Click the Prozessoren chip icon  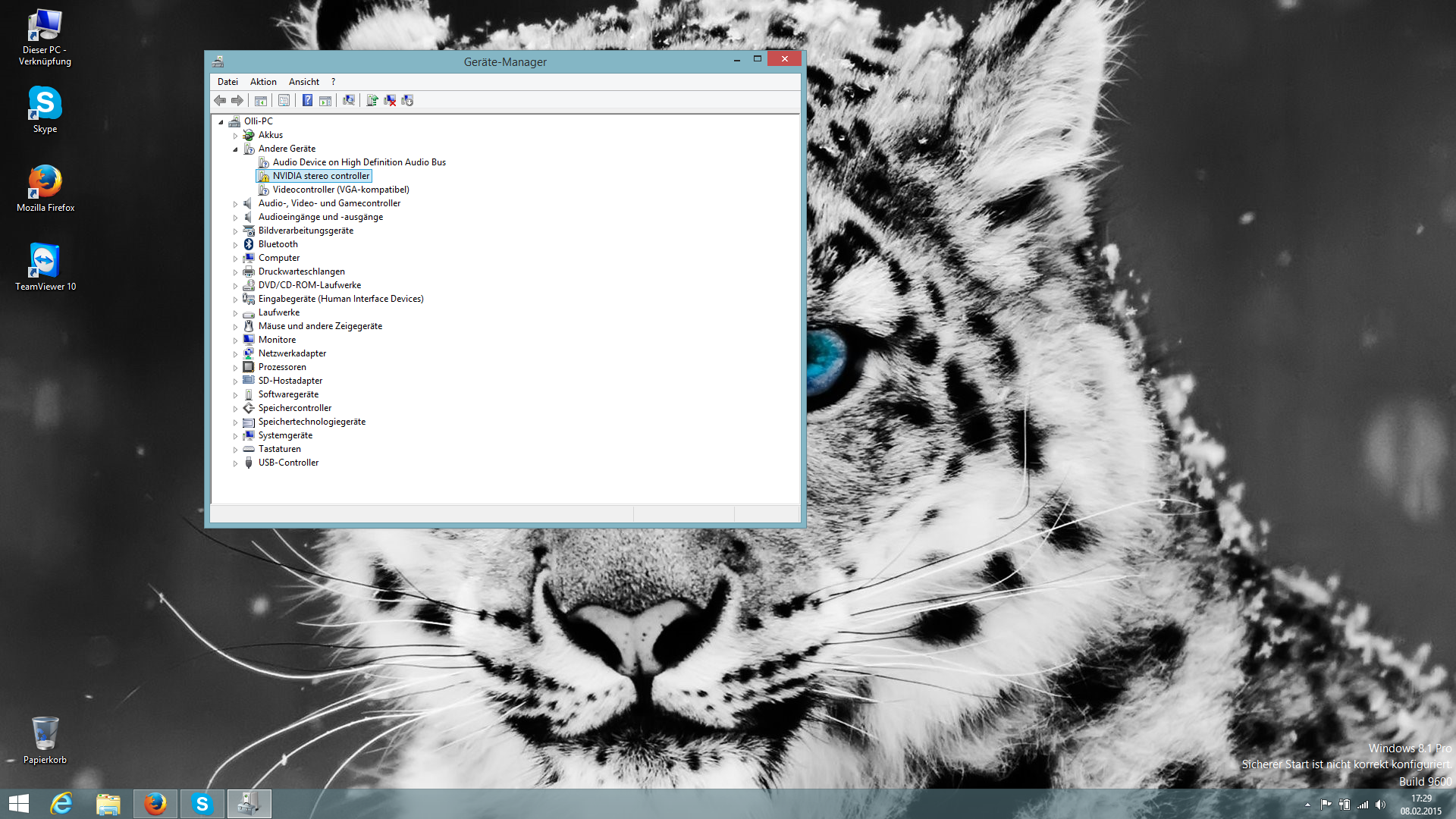click(249, 367)
